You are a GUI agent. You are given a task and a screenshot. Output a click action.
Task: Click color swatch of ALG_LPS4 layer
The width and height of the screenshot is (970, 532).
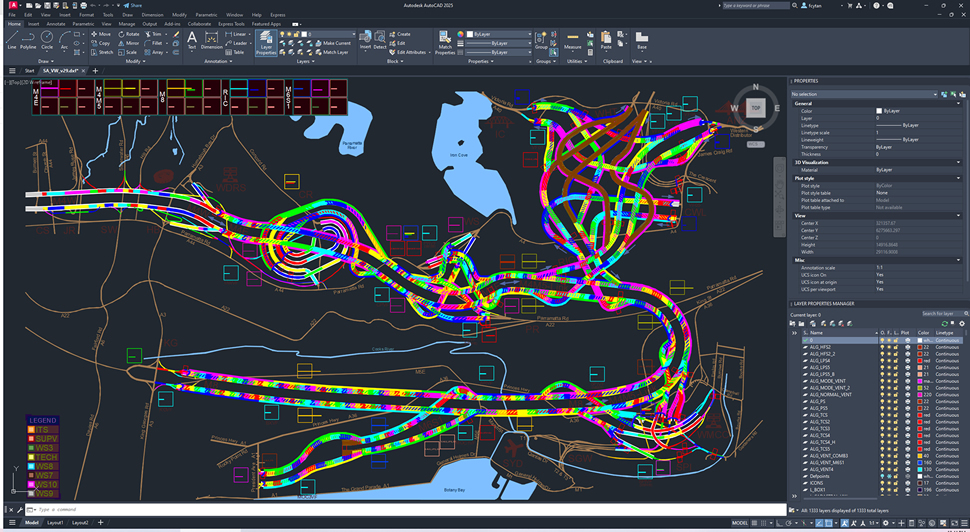click(920, 361)
